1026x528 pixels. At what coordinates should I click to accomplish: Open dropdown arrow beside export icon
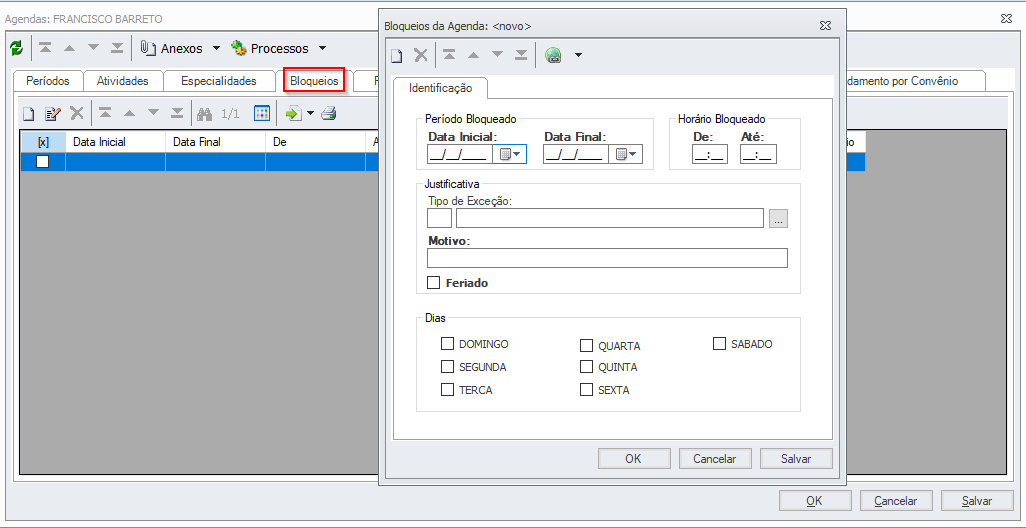coord(310,114)
